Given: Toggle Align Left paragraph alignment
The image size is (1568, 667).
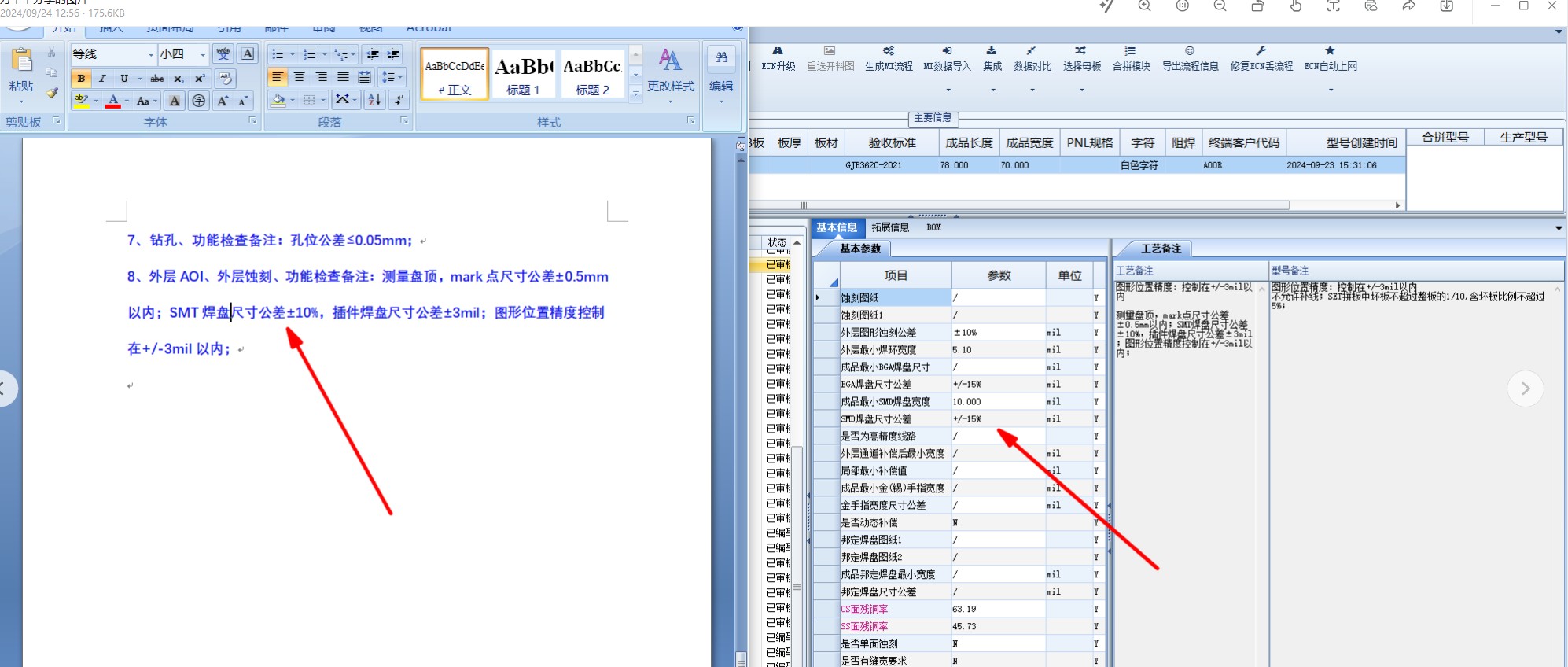Looking at the screenshot, I should point(278,77).
